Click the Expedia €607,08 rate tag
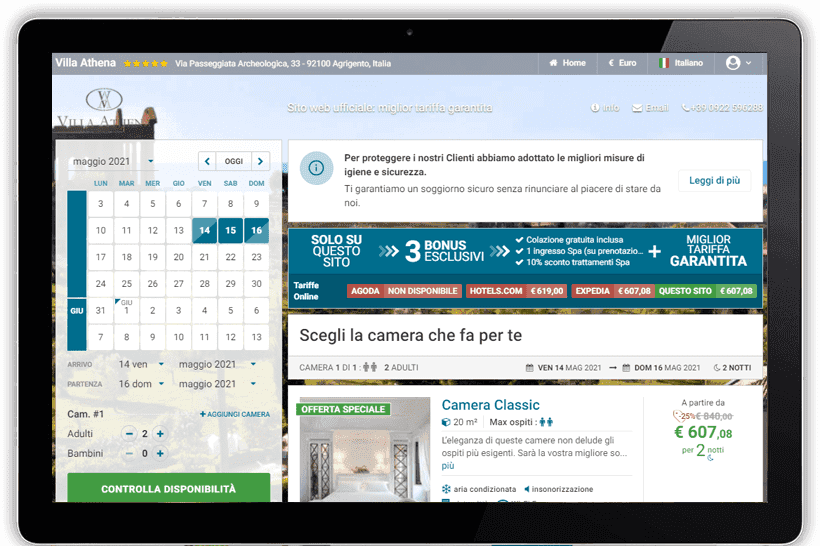 click(613, 291)
